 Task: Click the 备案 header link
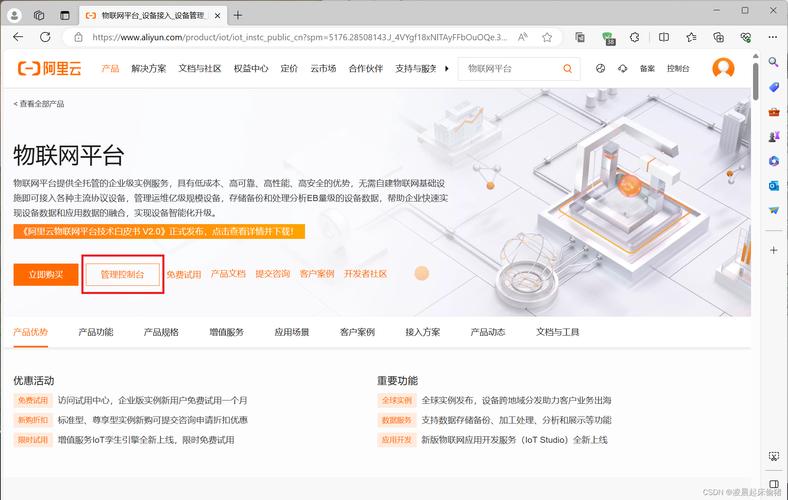point(647,68)
